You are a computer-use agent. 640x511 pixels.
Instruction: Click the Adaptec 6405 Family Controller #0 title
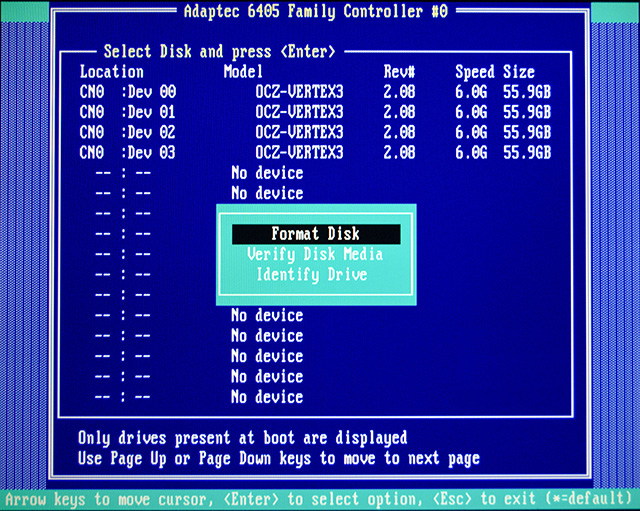point(316,11)
